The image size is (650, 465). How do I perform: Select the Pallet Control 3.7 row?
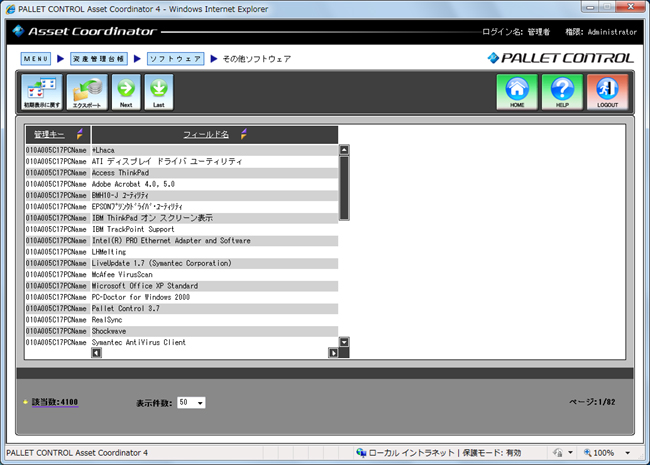pos(182,309)
